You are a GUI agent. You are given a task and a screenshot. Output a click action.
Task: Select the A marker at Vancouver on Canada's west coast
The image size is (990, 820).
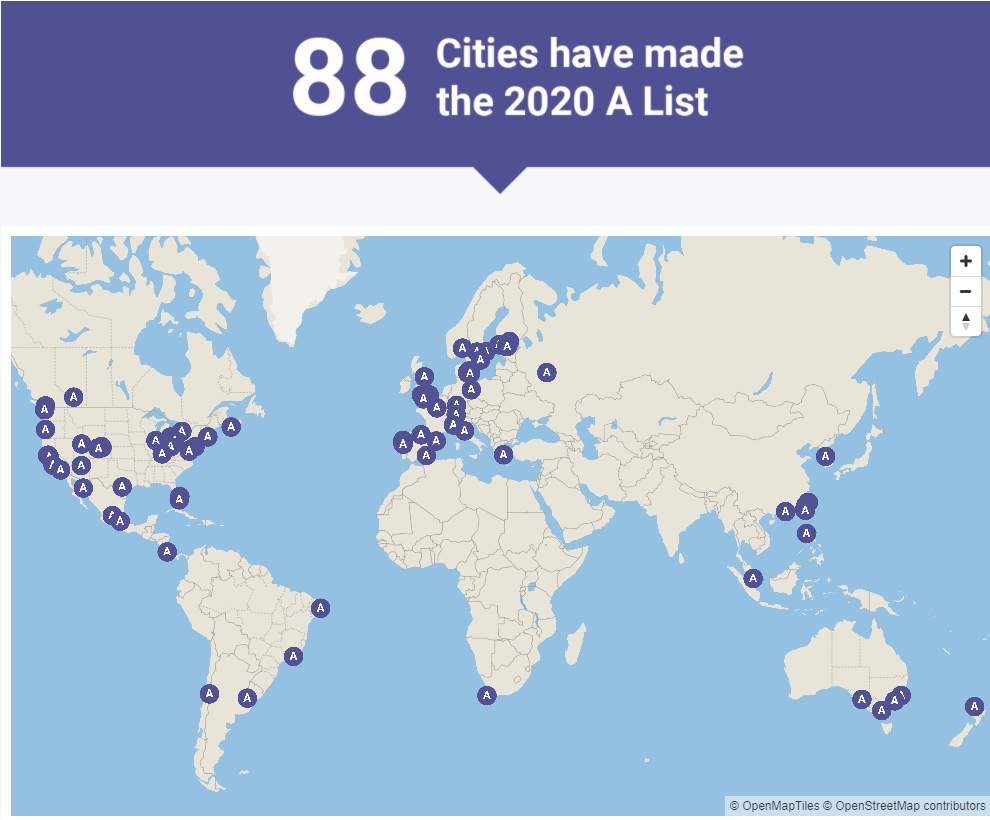tap(45, 408)
